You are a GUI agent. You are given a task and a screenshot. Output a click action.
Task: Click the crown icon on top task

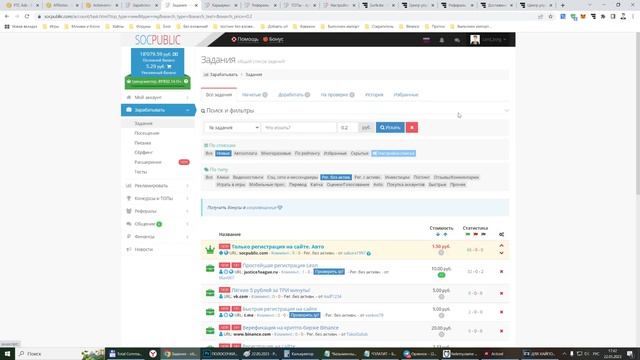pyautogui.click(x=210, y=250)
